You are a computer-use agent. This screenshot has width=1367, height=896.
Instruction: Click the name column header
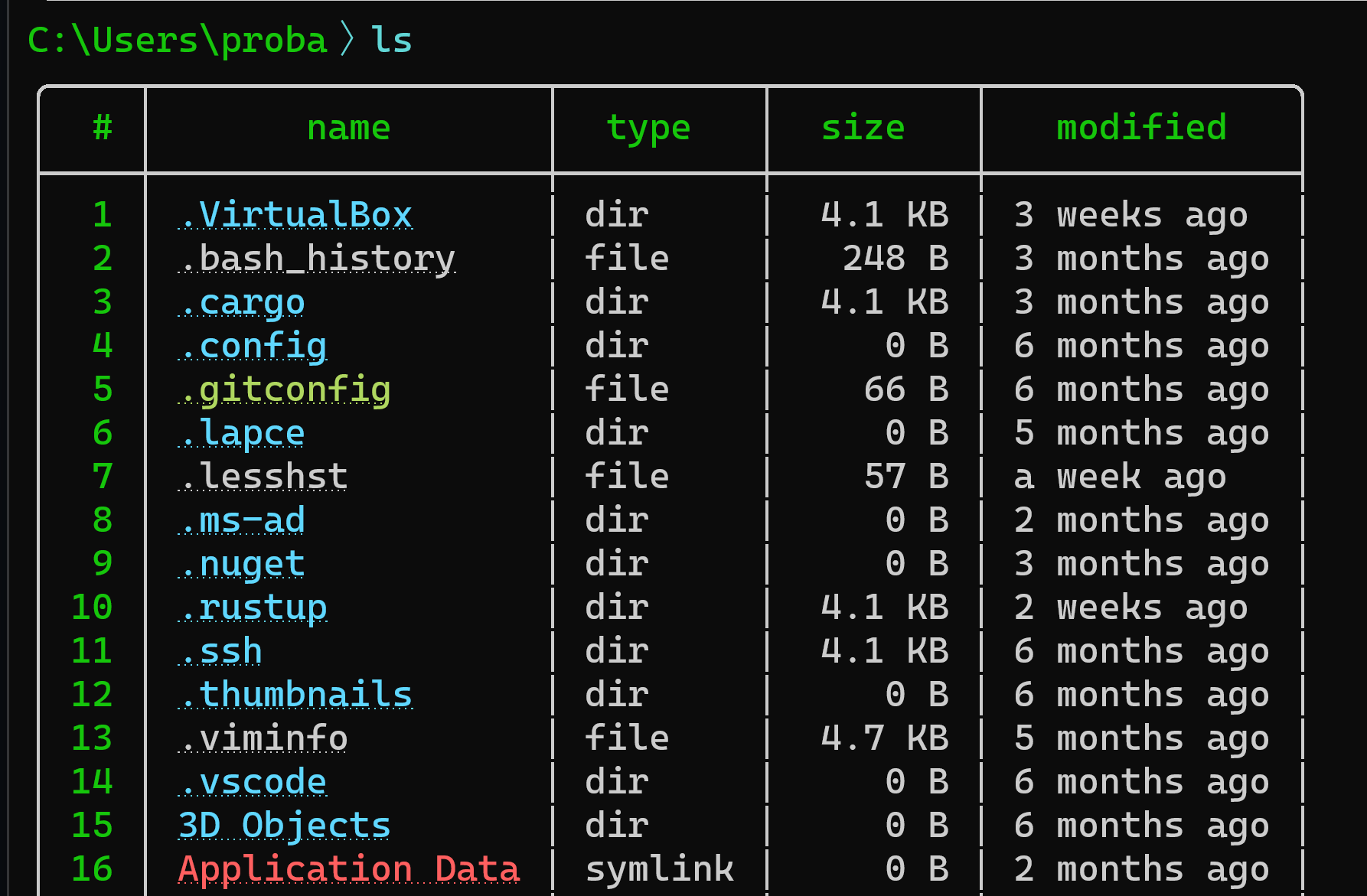click(348, 128)
